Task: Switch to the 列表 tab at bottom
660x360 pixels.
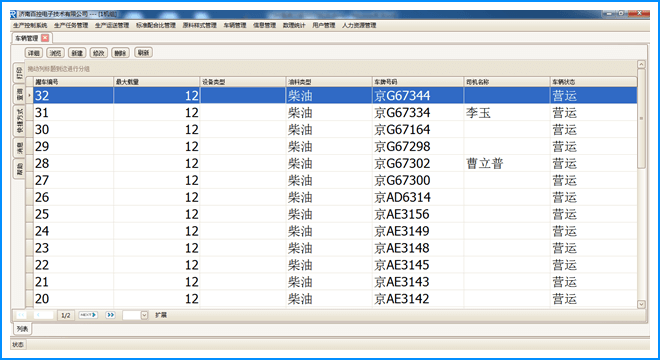Action: [22, 329]
